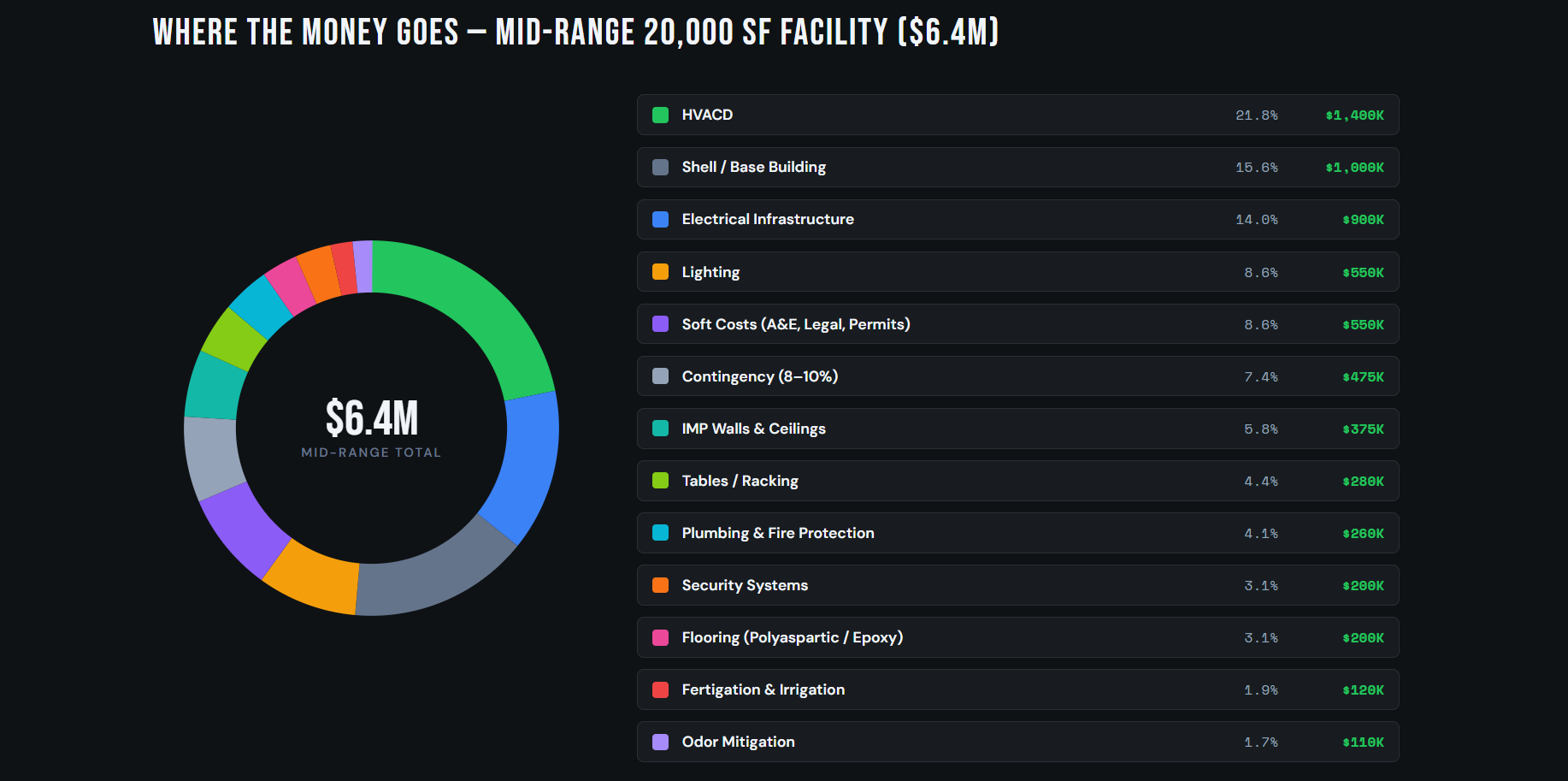This screenshot has width=1568, height=781.
Task: Click the $900K Electrical amount
Action: pyautogui.click(x=1363, y=220)
